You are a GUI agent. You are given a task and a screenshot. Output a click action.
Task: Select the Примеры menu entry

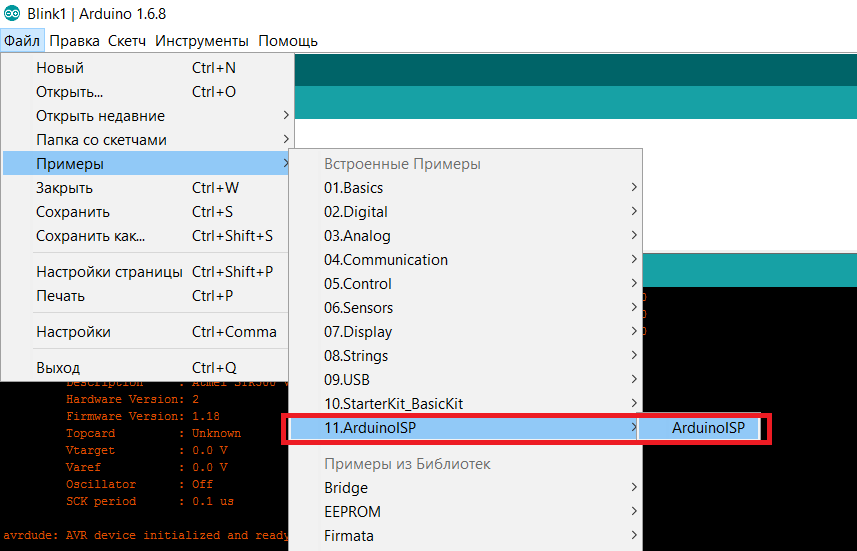pos(147,163)
